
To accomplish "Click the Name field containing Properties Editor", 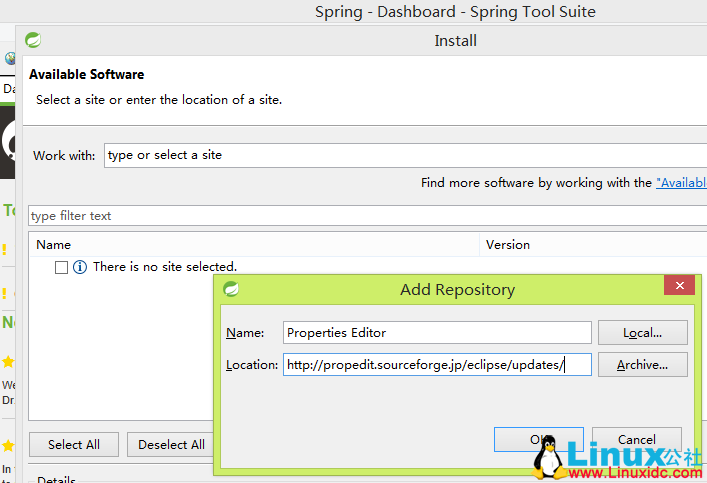I will pyautogui.click(x=437, y=332).
